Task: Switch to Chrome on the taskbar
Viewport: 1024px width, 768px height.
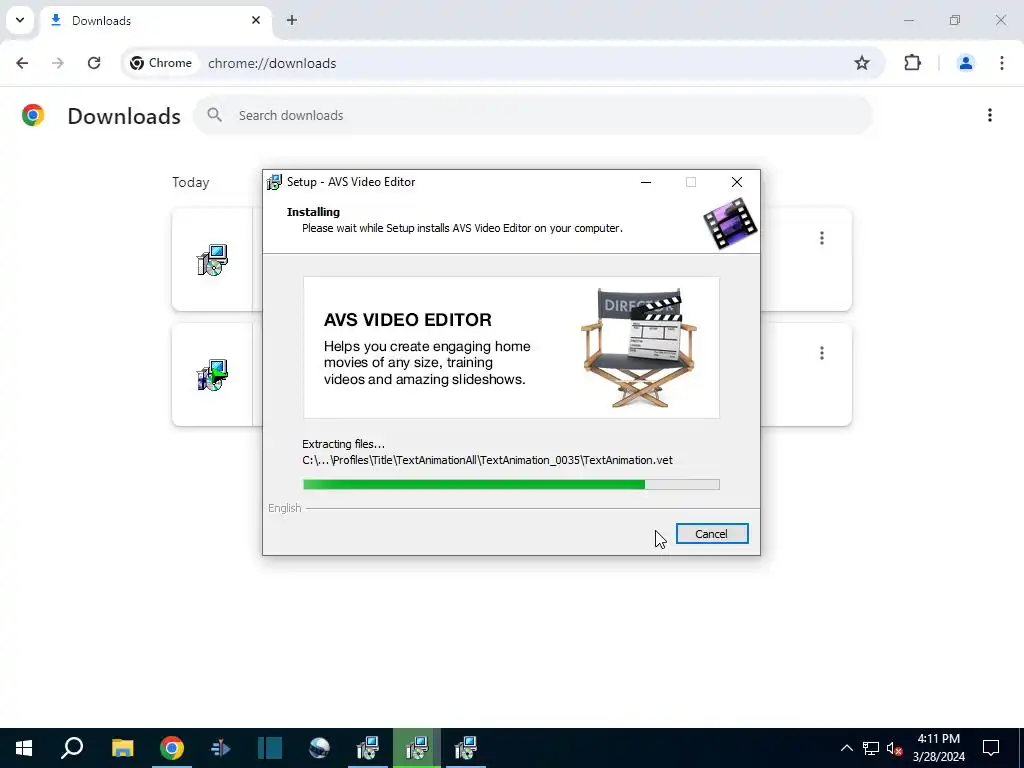Action: [172, 748]
